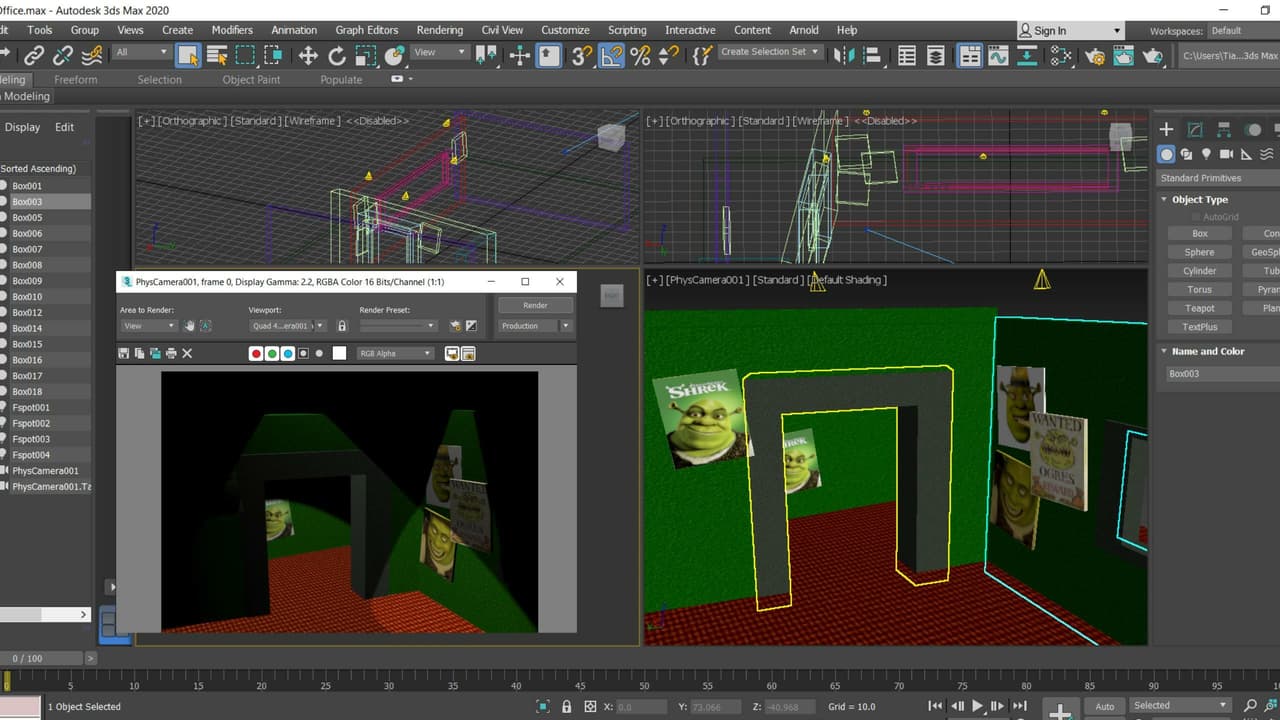Click the Render button
Image resolution: width=1280 pixels, height=720 pixels.
point(535,305)
